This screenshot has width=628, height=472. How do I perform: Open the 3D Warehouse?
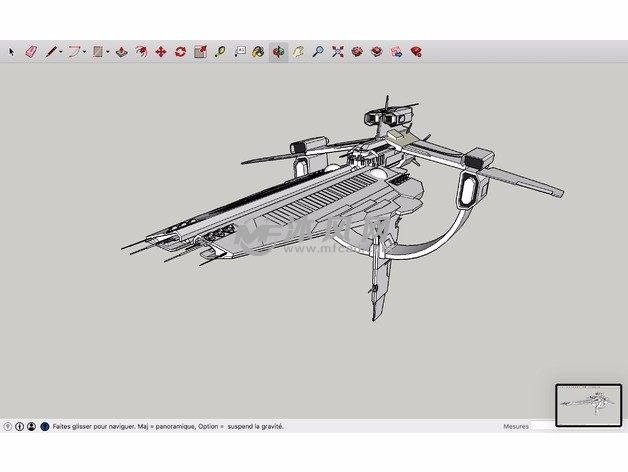pos(356,51)
